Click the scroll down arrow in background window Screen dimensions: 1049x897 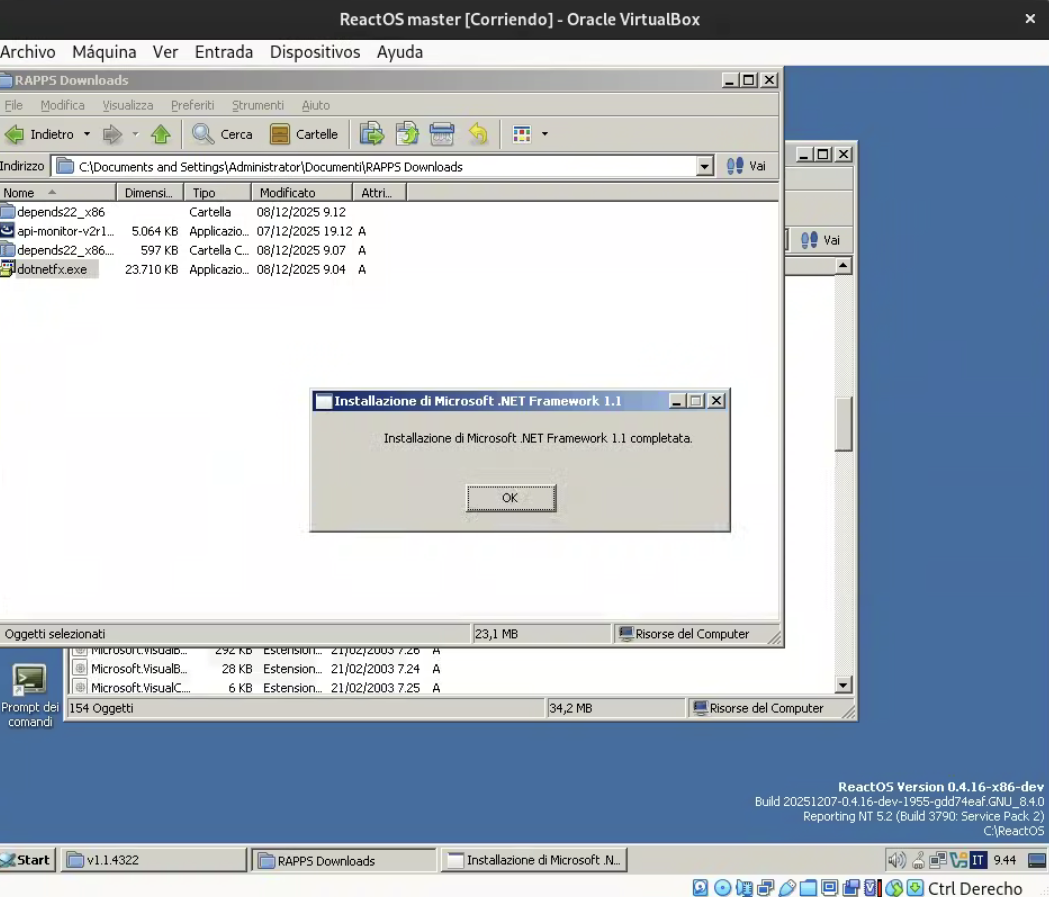(843, 685)
